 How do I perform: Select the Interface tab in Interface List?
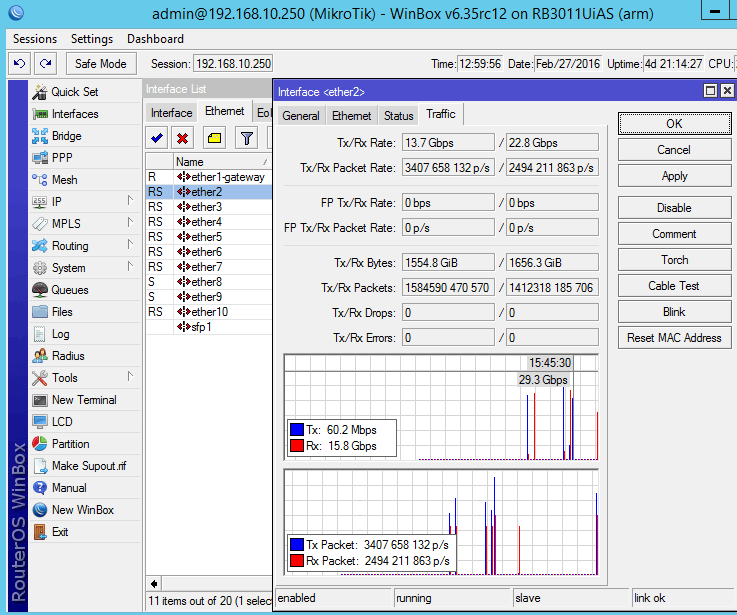[x=172, y=113]
